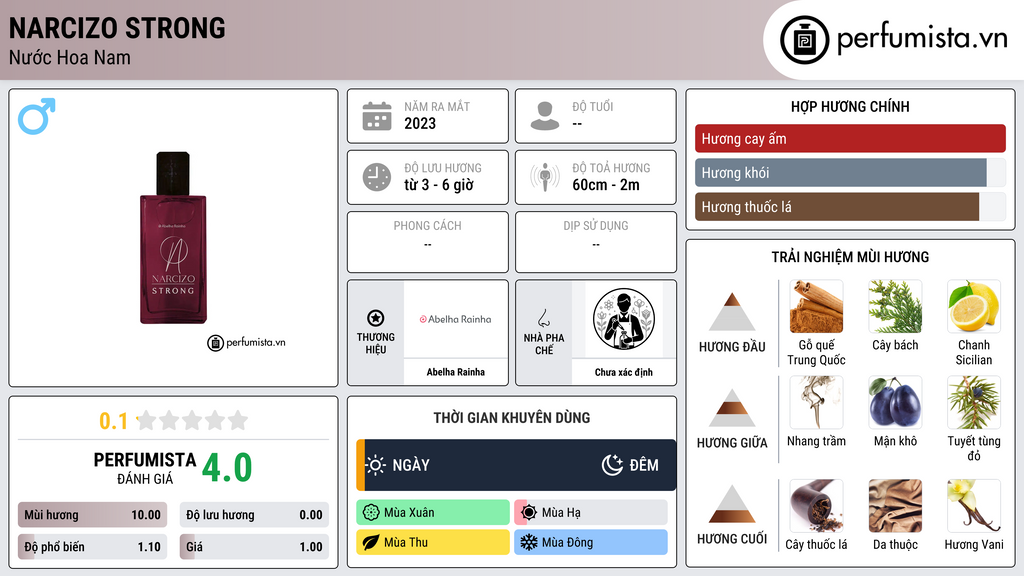Click the 60cm - 2m sillage value
Viewport: 1024px width, 576px height.
point(606,185)
